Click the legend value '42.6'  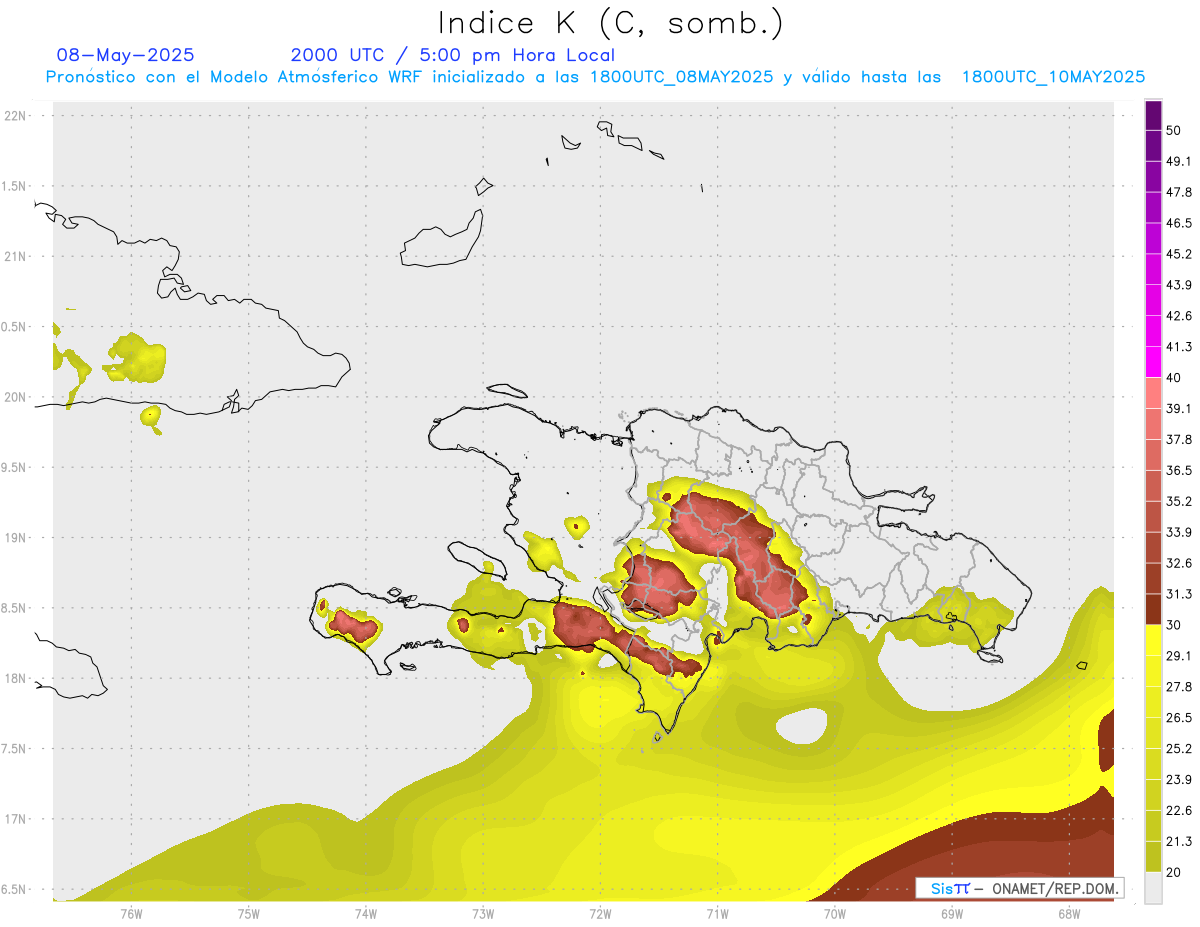[x=1178, y=316]
